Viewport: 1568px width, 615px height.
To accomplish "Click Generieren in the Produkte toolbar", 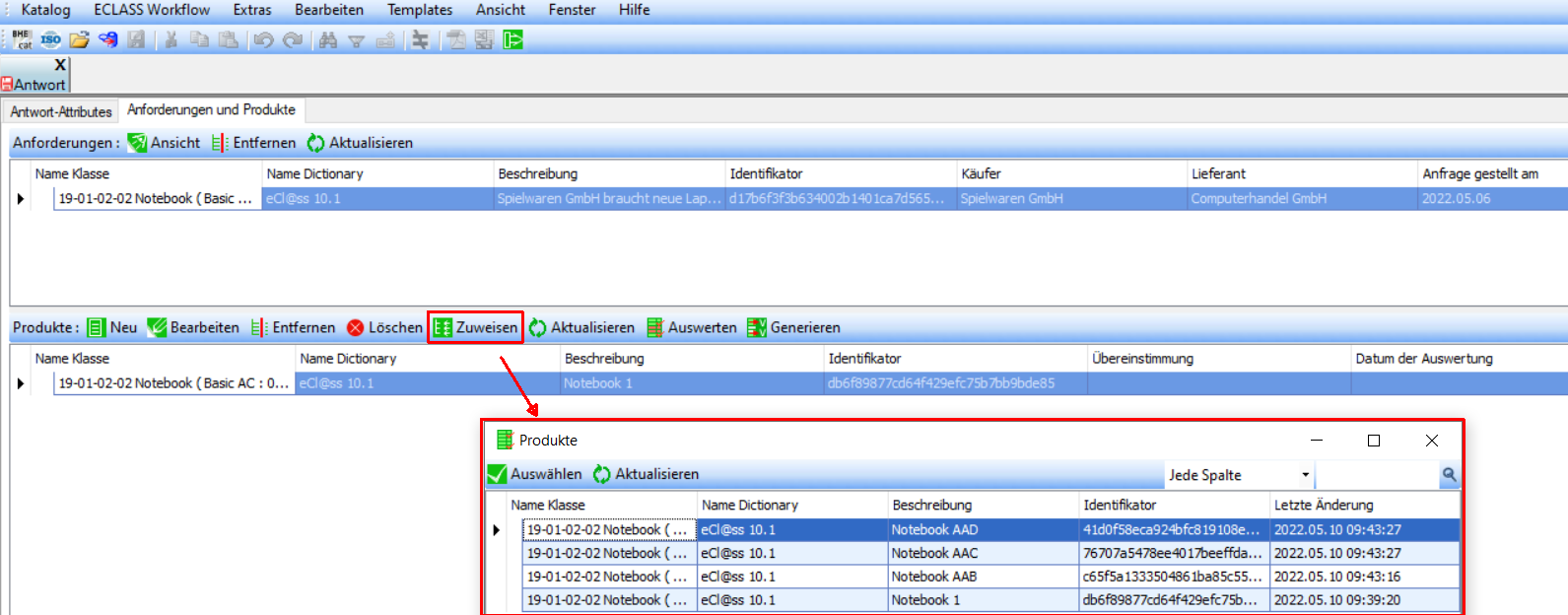I will 794,327.
